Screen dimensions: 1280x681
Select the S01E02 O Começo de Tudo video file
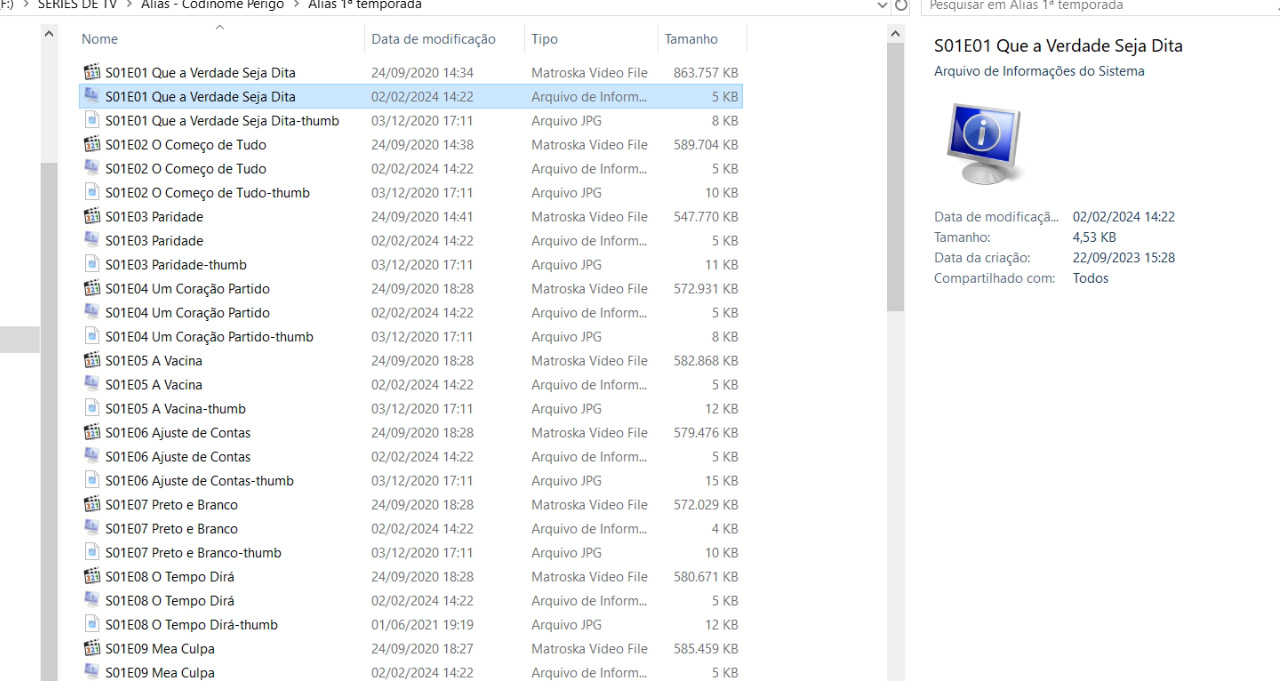pos(186,144)
